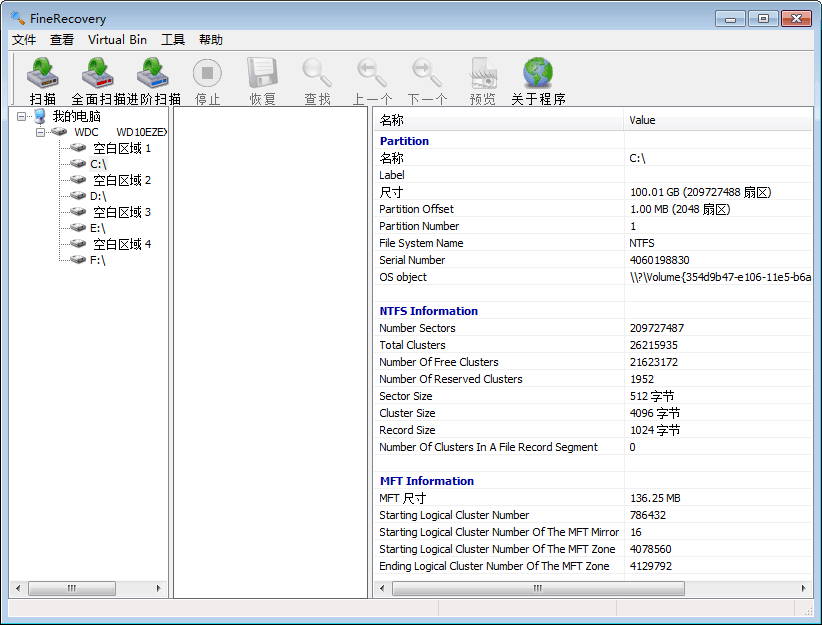Viewport: 822px width, 625px height.
Task: Click the Value column header
Action: pyautogui.click(x=716, y=120)
